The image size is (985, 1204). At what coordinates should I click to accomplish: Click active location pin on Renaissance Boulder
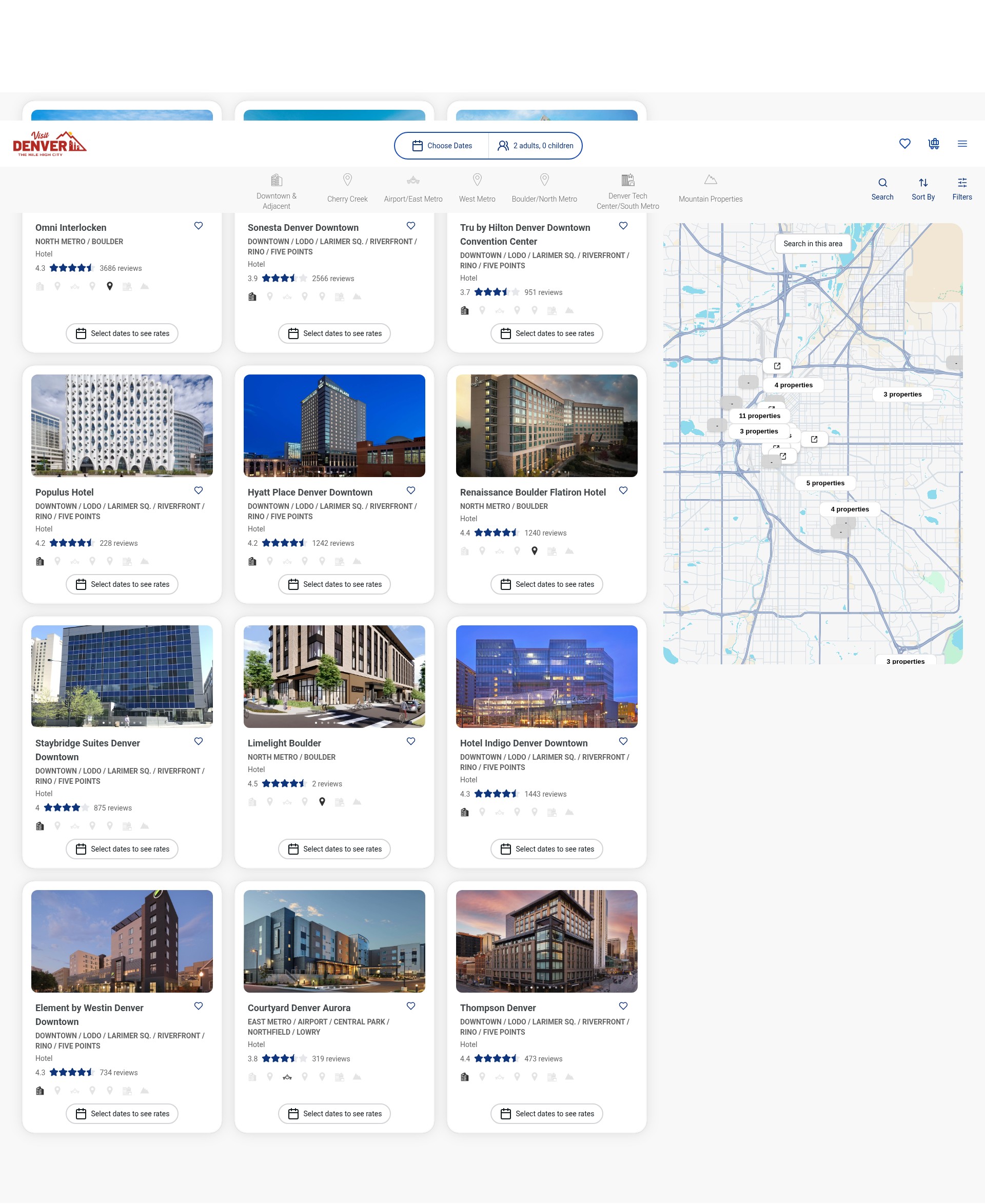(534, 551)
